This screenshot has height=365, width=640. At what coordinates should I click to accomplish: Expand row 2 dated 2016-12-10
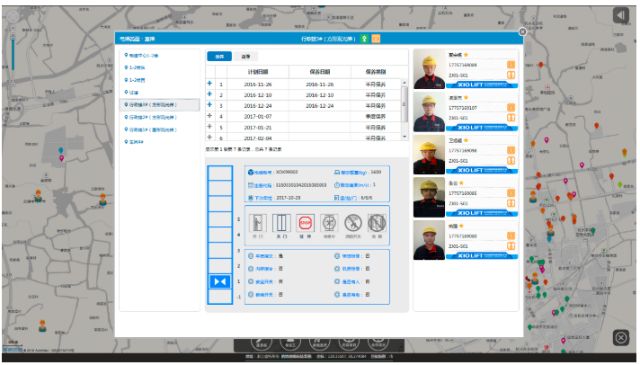click(210, 94)
